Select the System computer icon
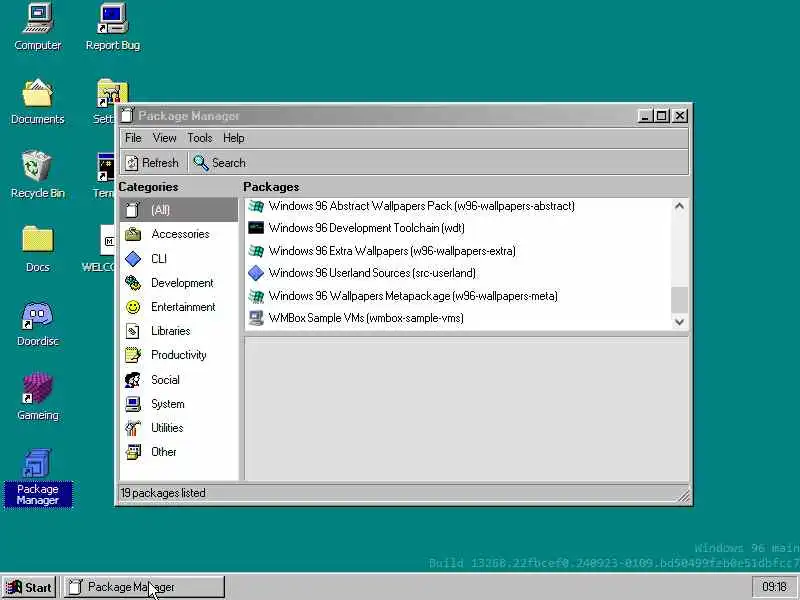The height and width of the screenshot is (600, 800). (133, 404)
